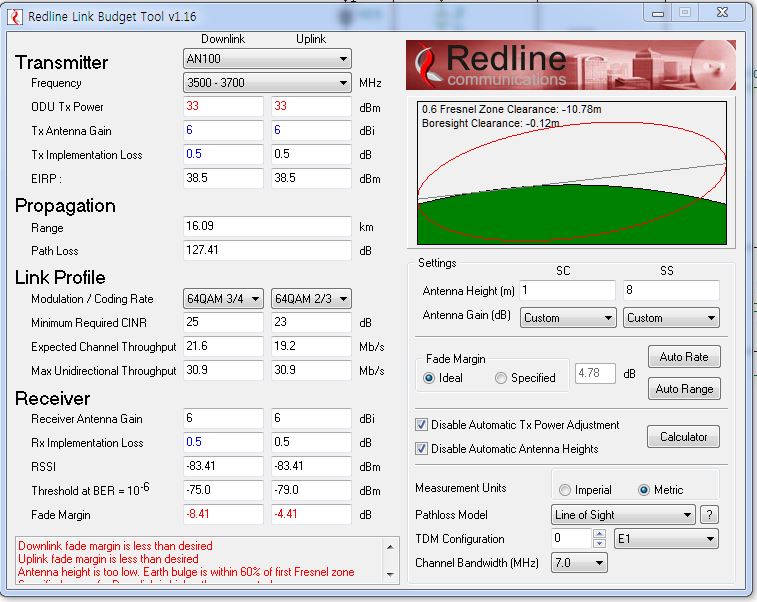The height and width of the screenshot is (602, 757).
Task: Click the Fresnel zone path profile graph
Action: (x=571, y=170)
